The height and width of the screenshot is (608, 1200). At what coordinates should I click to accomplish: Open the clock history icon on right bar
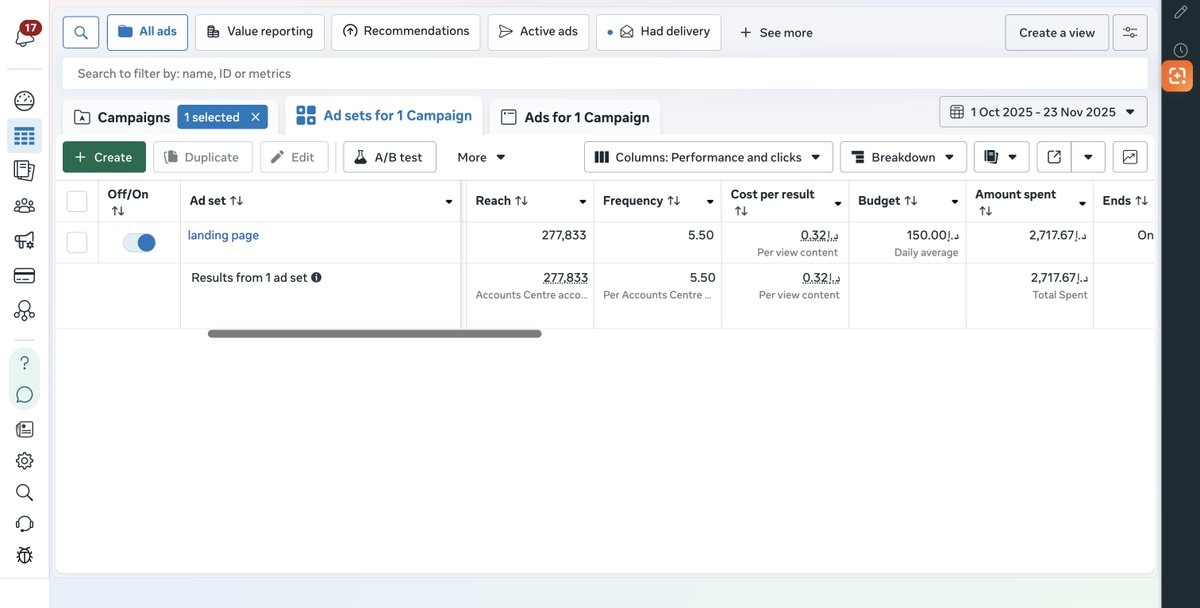[1180, 49]
